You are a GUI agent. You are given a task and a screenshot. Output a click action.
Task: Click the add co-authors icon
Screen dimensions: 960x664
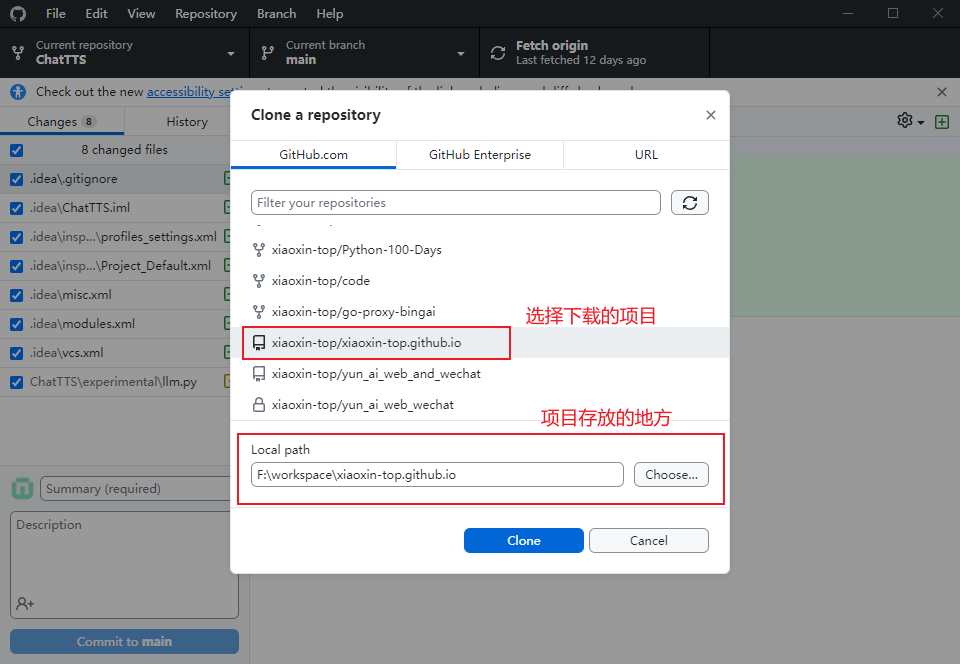(25, 603)
